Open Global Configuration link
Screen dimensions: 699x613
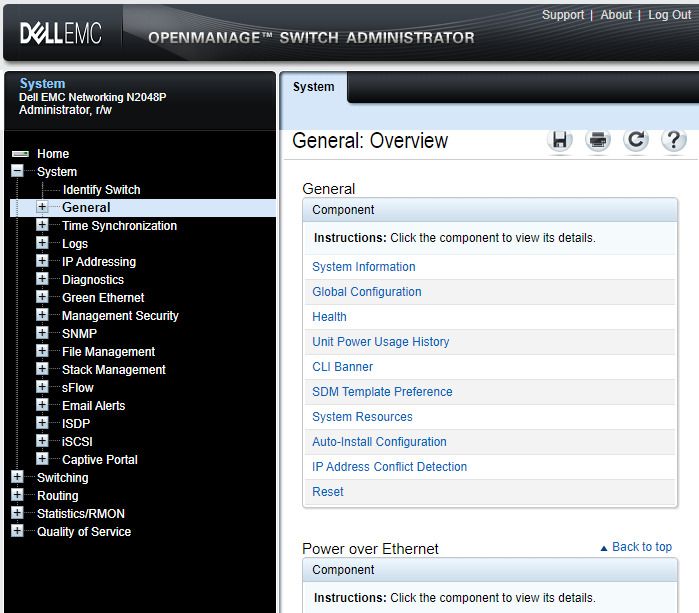(366, 292)
